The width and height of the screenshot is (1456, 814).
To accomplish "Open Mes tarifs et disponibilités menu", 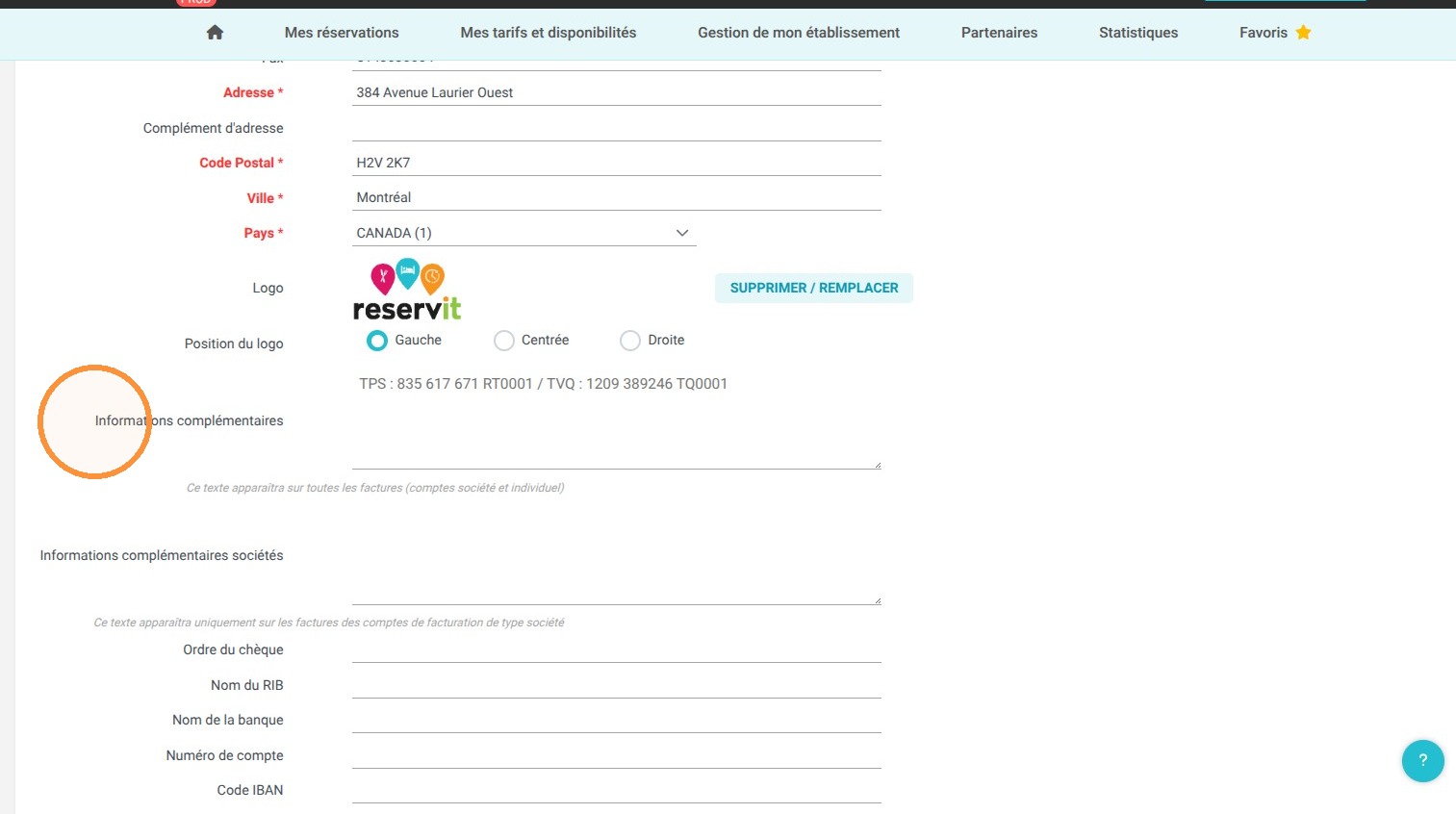I will [549, 33].
